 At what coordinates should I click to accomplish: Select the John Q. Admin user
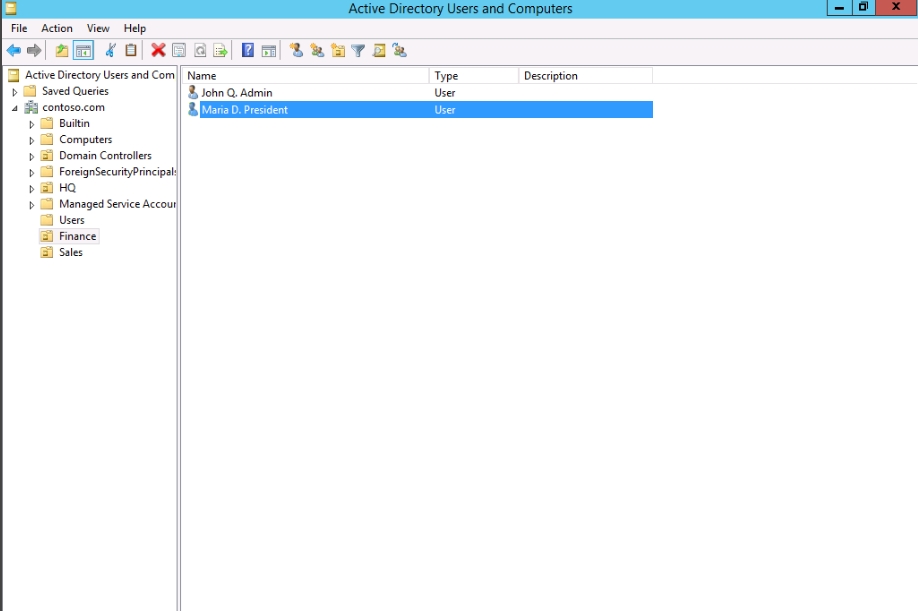236,93
